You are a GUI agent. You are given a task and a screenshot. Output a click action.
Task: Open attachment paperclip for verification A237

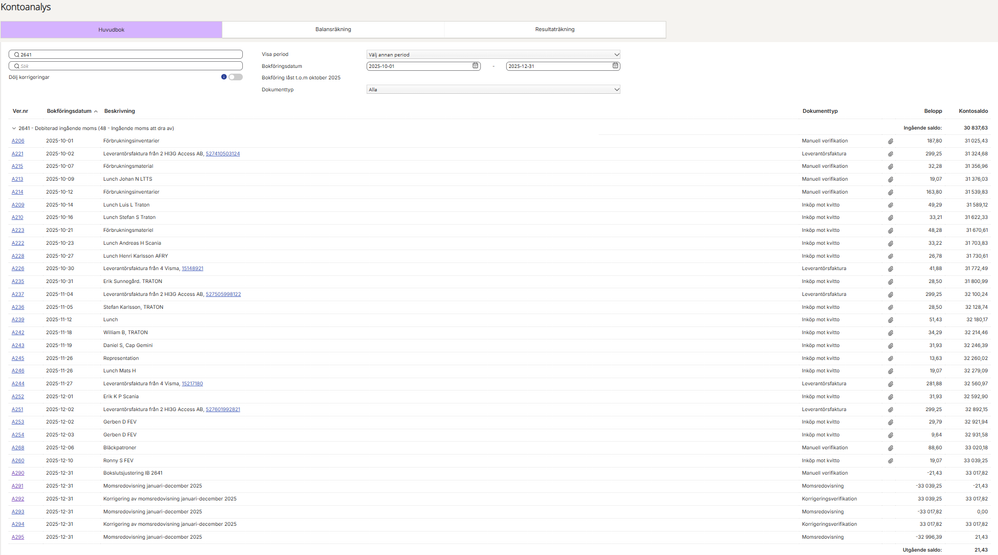click(x=890, y=295)
